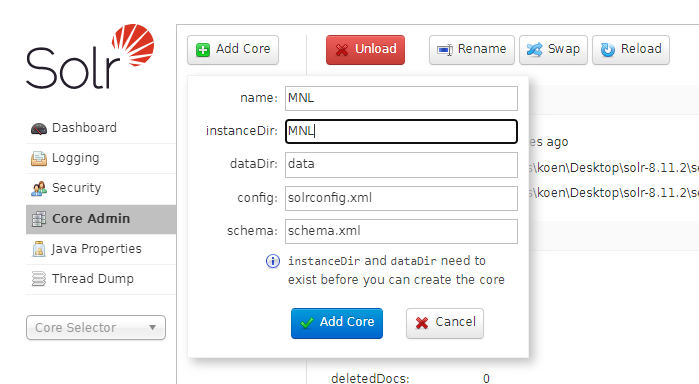Image resolution: width=699 pixels, height=384 pixels.
Task: Click the Reload circular arrow icon
Action: tap(608, 50)
